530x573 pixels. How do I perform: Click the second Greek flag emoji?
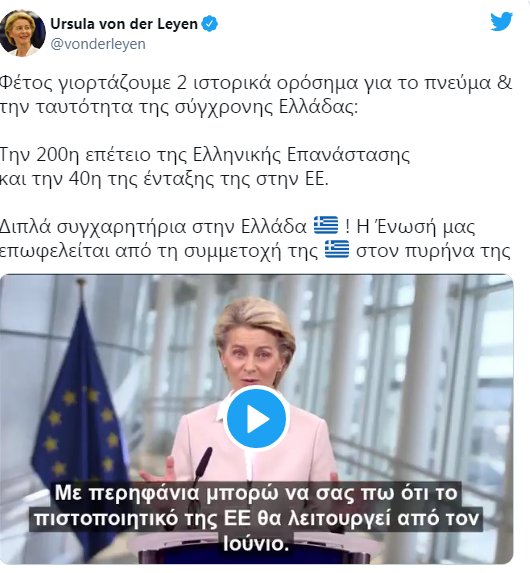(337, 249)
